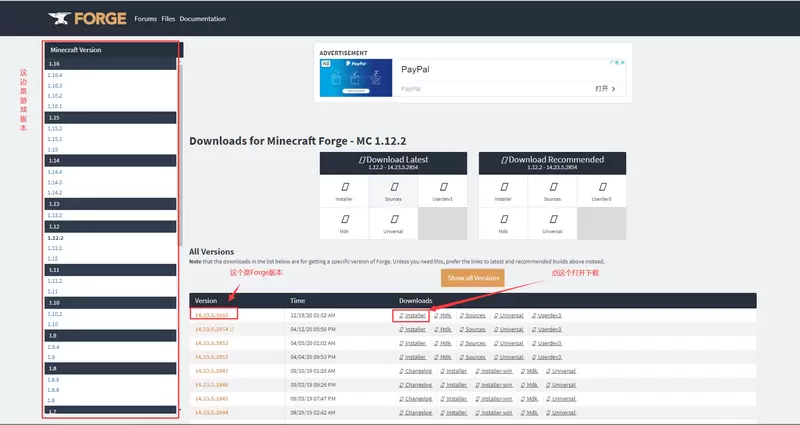Open the Files menu item
This screenshot has height=425, width=800.
pyautogui.click(x=168, y=19)
